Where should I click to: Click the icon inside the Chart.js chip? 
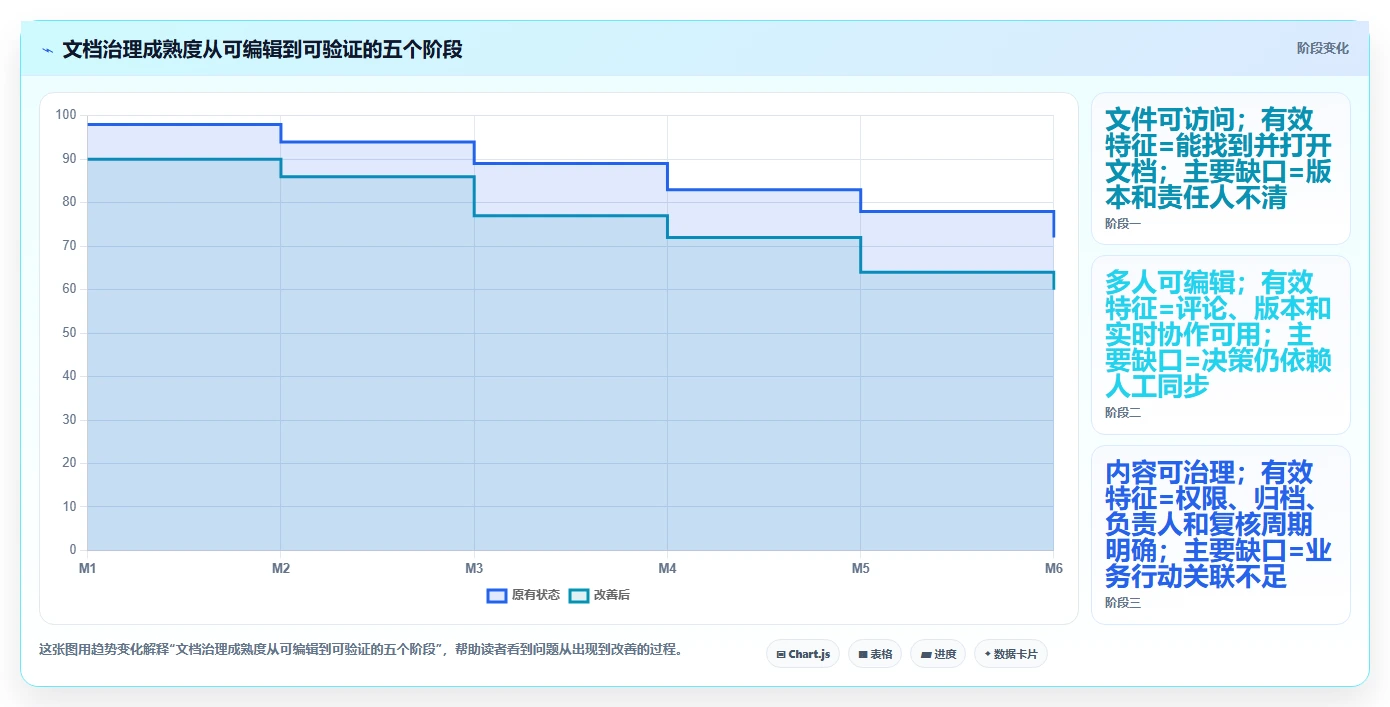[781, 655]
